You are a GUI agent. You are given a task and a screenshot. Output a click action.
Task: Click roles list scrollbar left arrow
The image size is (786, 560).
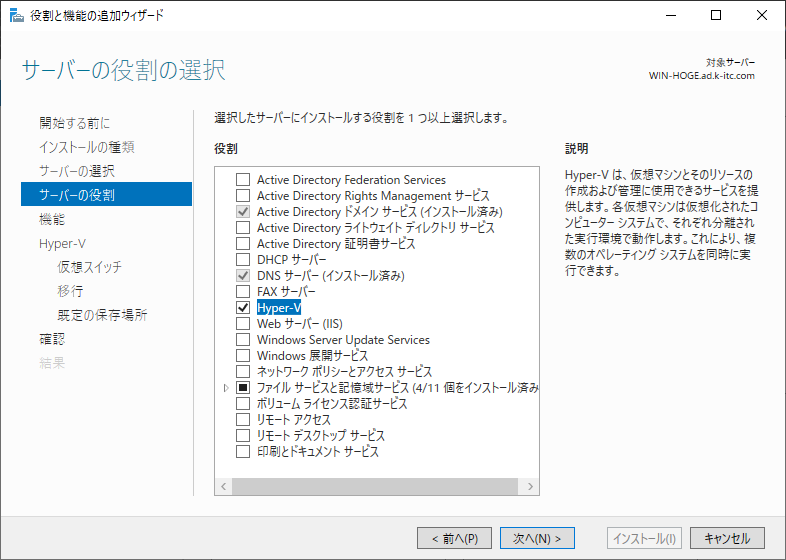click(x=224, y=486)
